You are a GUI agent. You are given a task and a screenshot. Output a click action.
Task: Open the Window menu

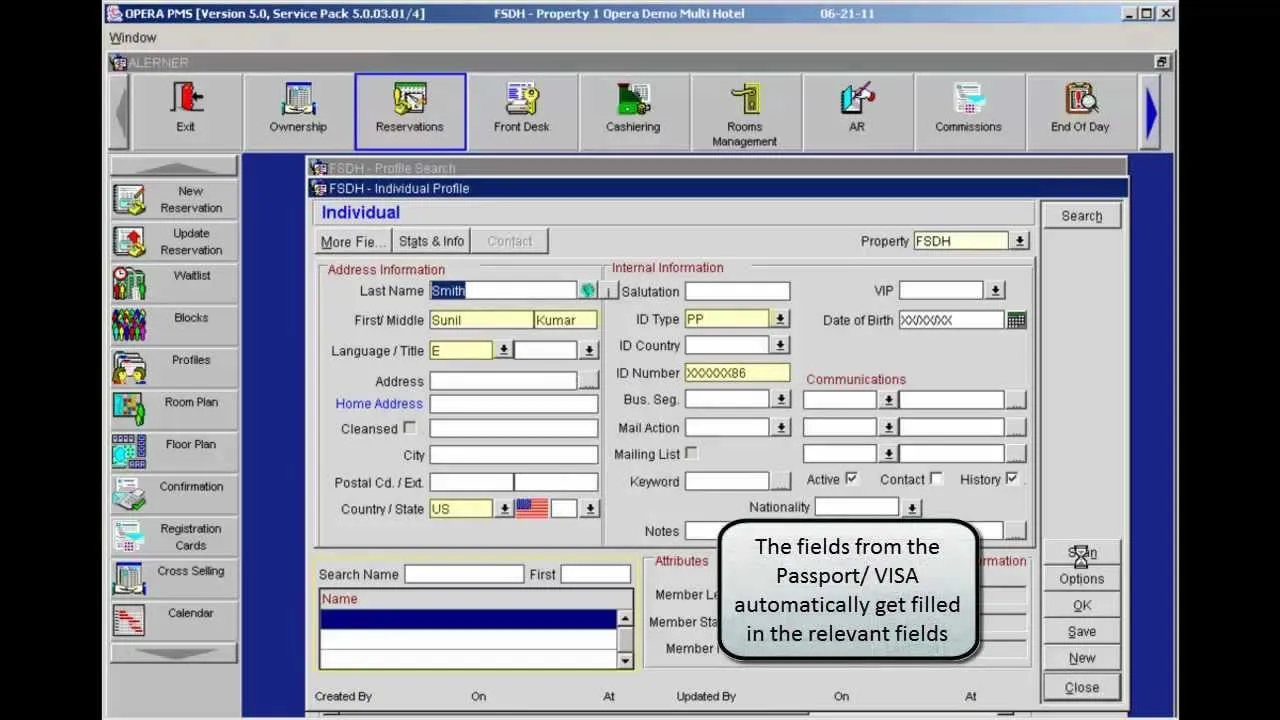click(133, 38)
